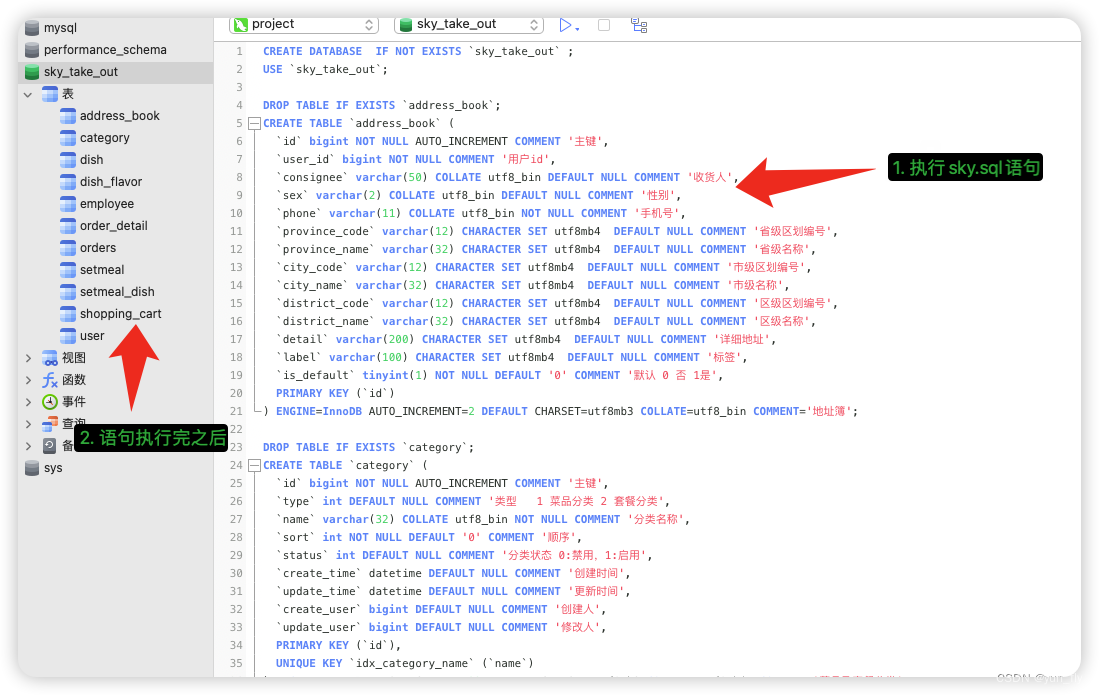Select the sky_take_out database icon in sidebar
Viewport: 1099px width, 695px height.
pos(32,71)
